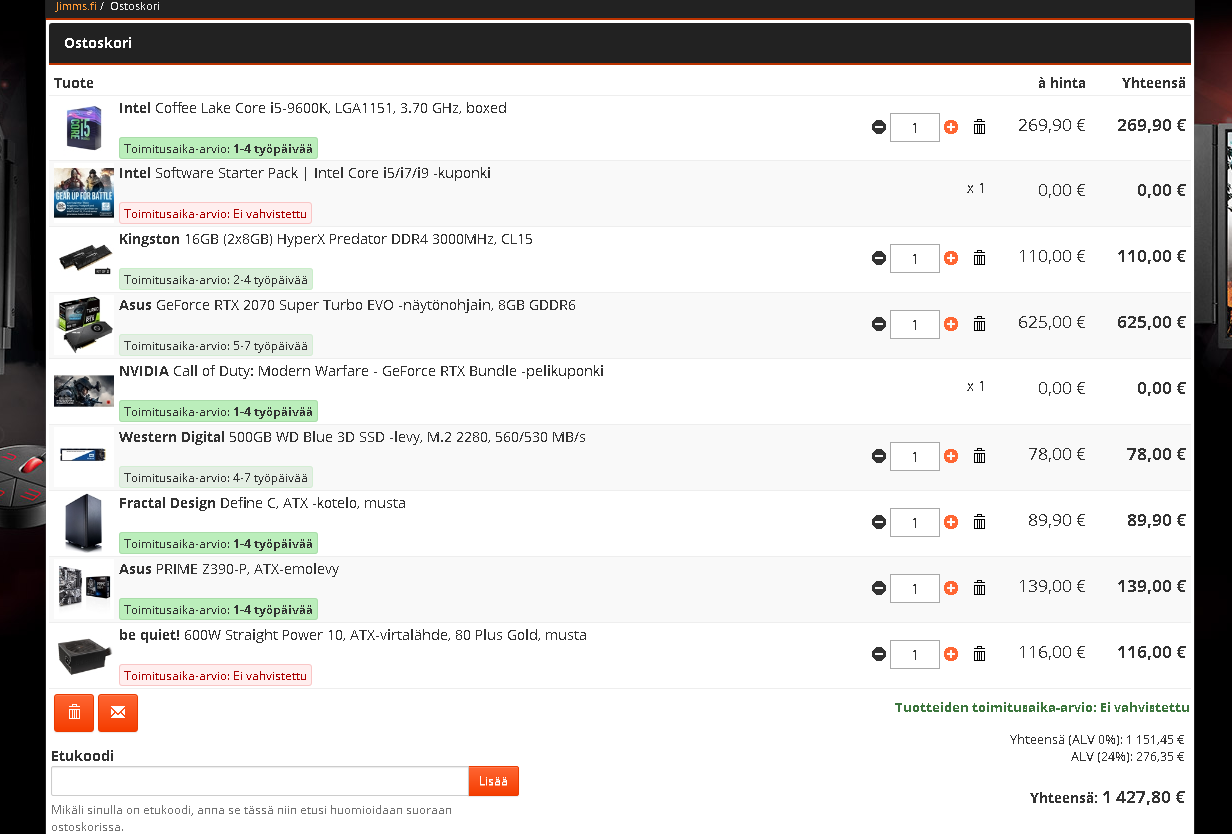
Task: Click Kingston RAM sticks thumbnail
Action: pyautogui.click(x=84, y=258)
